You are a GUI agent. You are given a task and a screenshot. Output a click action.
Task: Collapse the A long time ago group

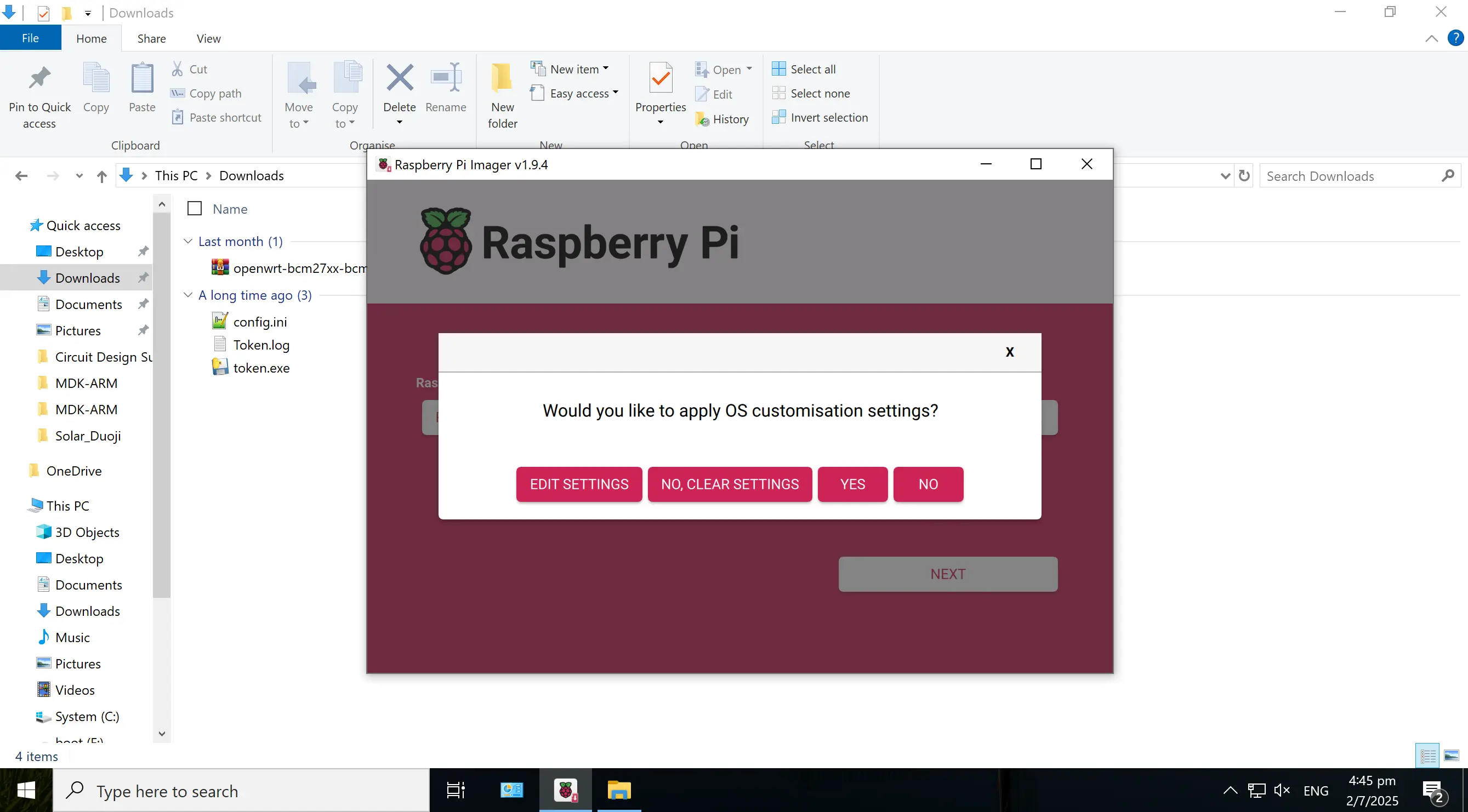[187, 294]
